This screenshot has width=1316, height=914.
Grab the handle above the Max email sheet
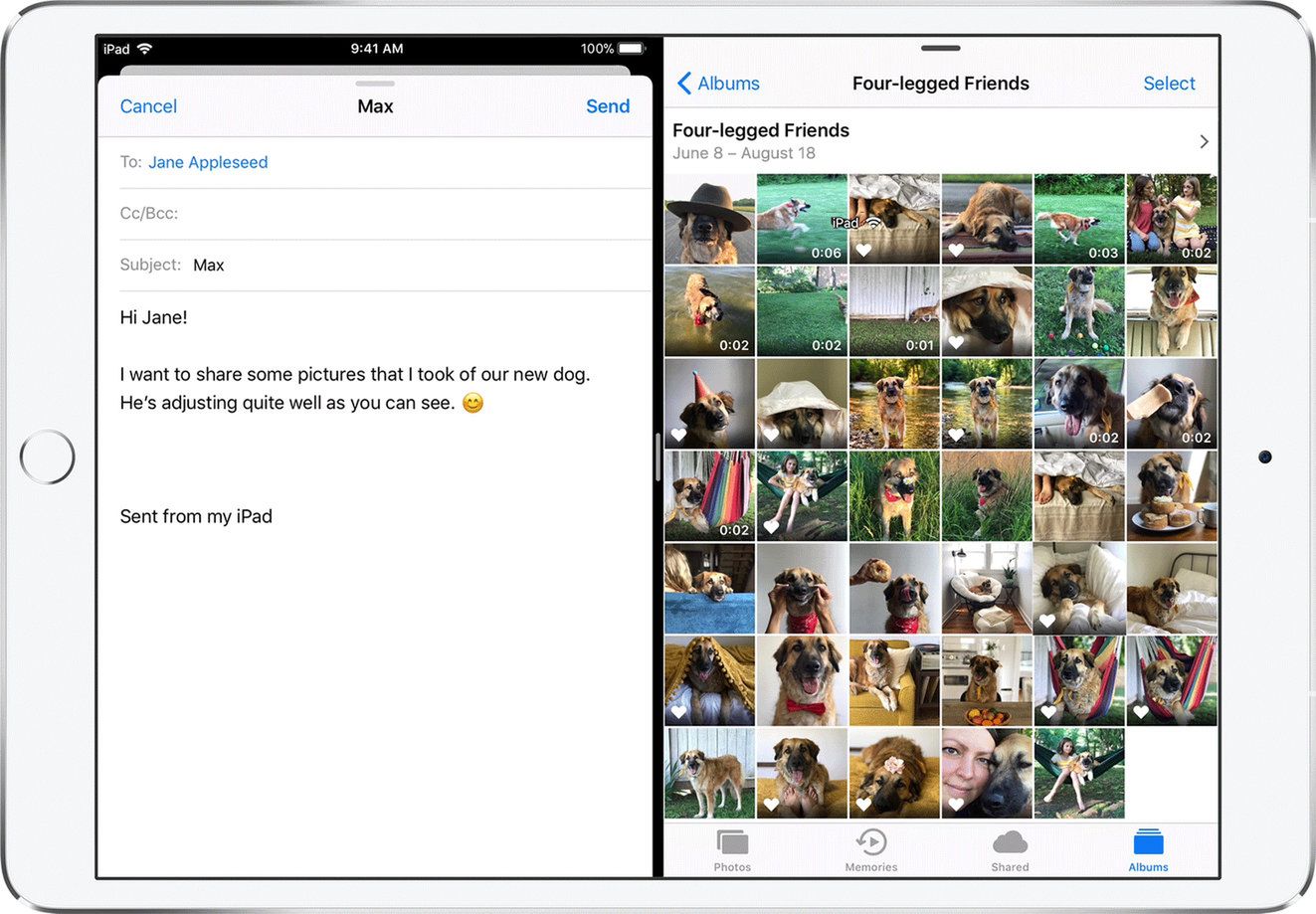(x=375, y=84)
